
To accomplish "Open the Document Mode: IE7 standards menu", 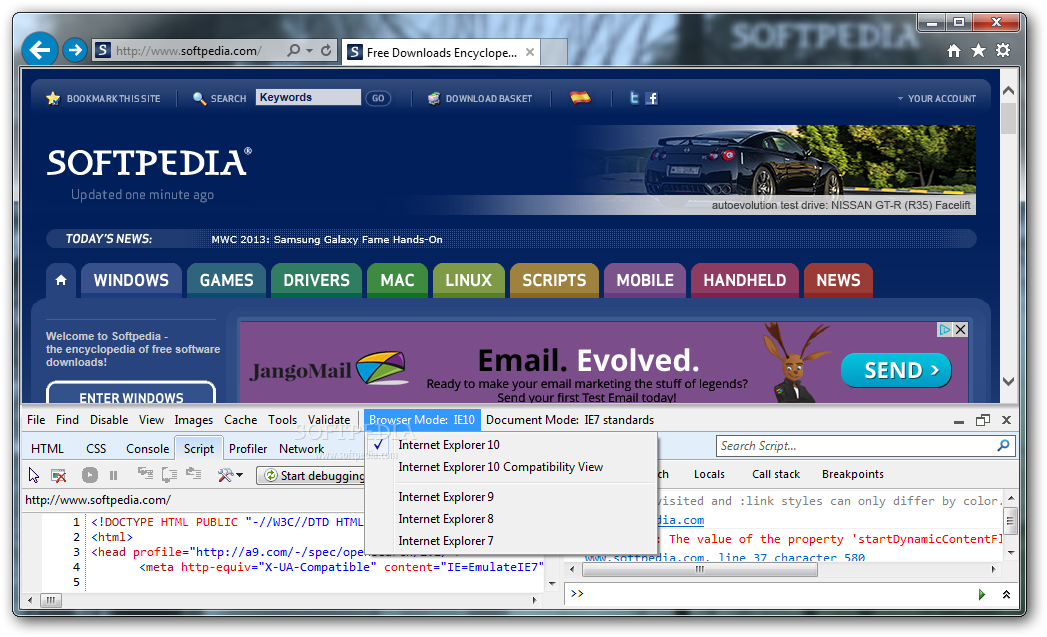I will (x=570, y=420).
